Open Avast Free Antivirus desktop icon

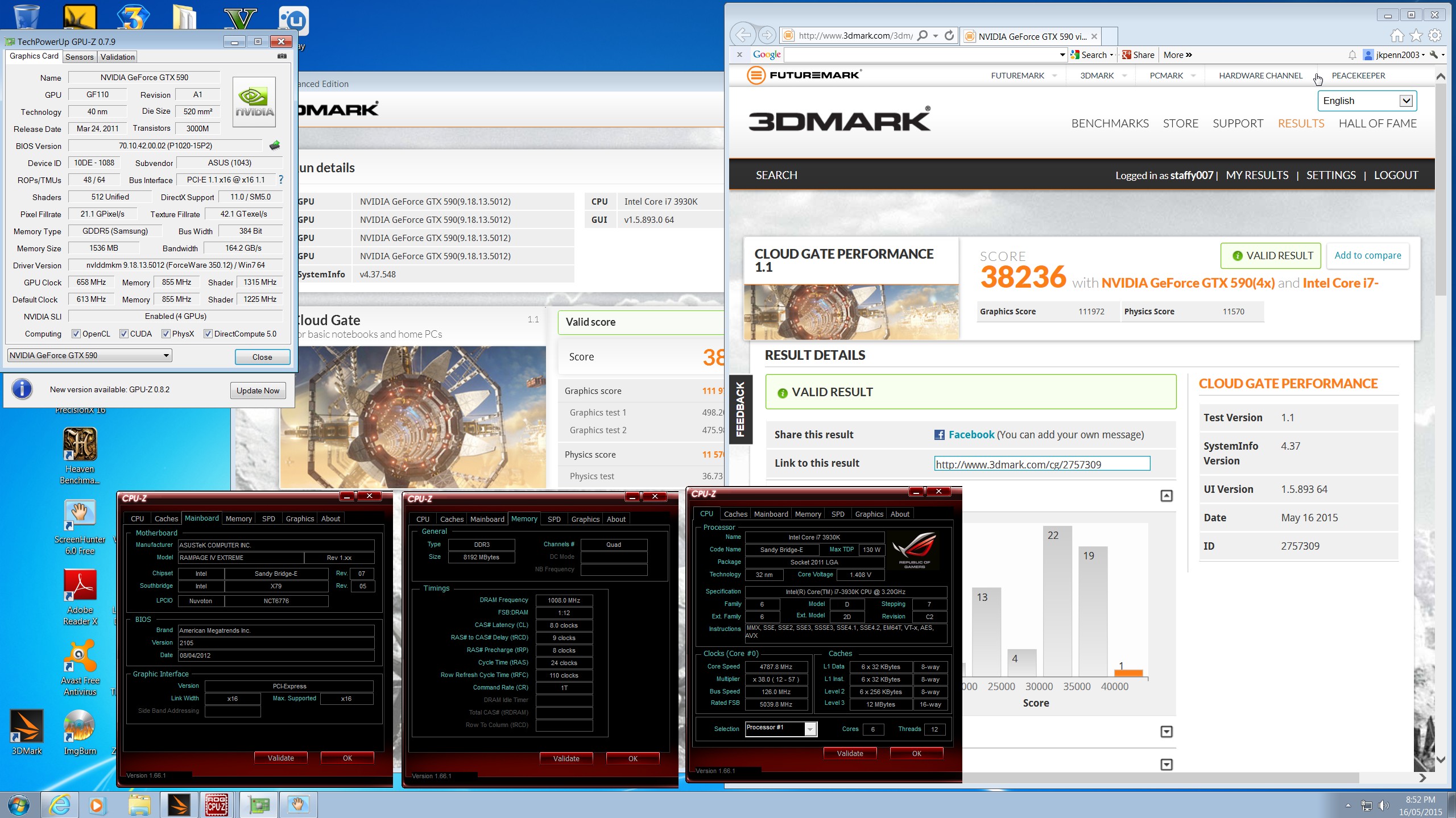pos(80,668)
